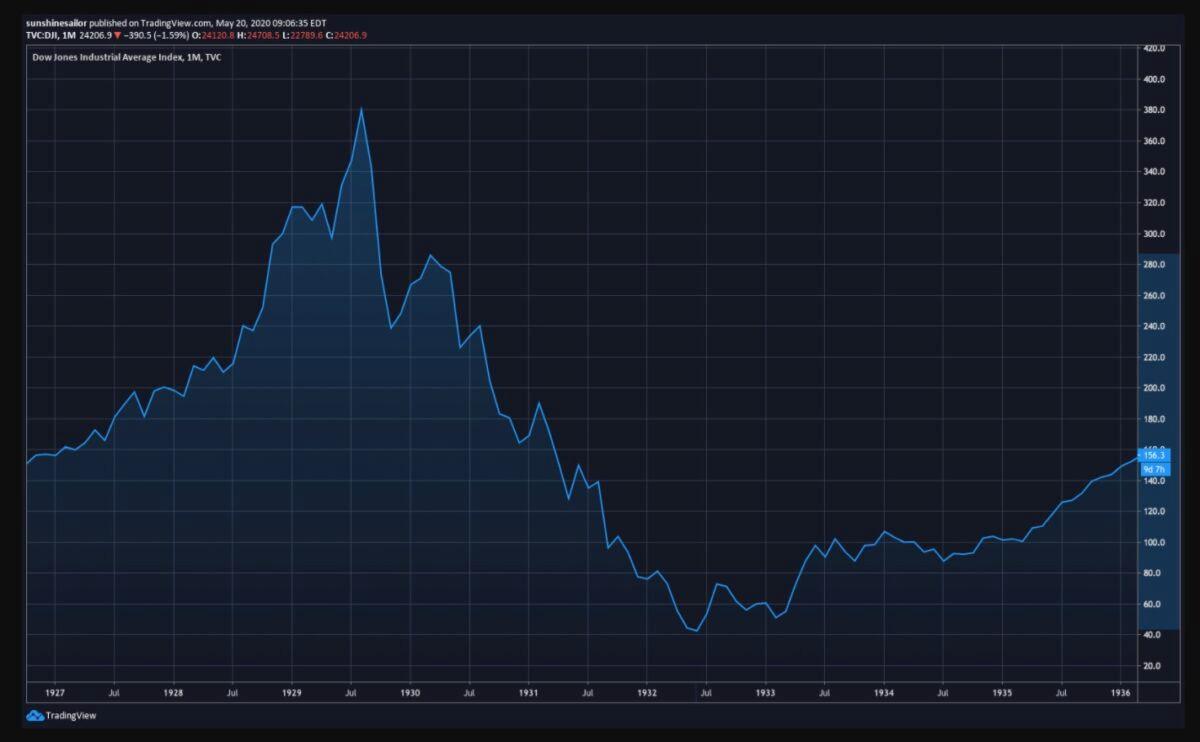Click the 1935 year label on time axis
This screenshot has width=1200, height=742.
pyautogui.click(x=1003, y=692)
